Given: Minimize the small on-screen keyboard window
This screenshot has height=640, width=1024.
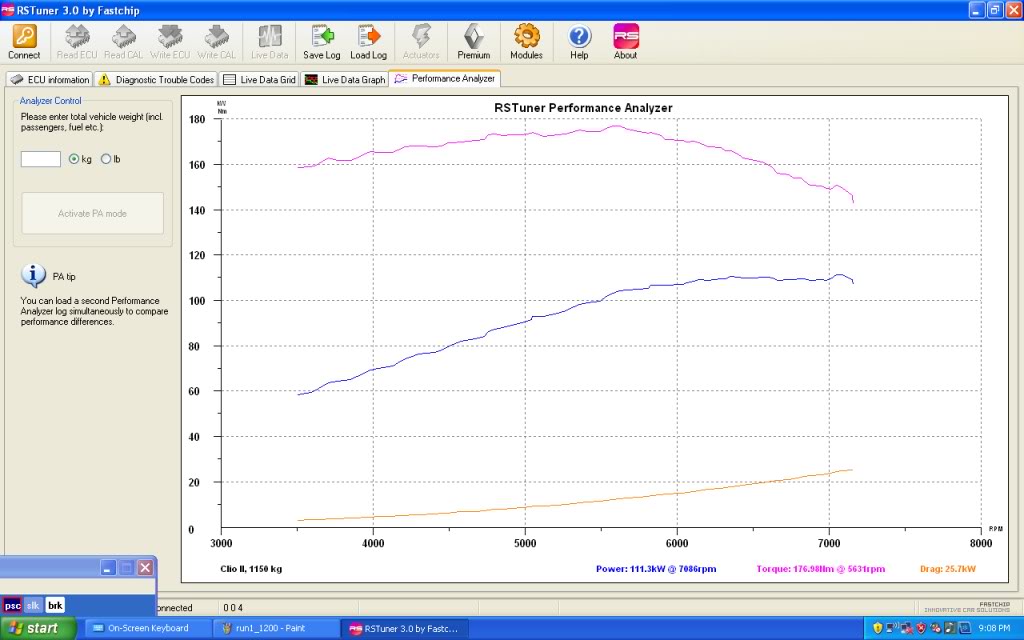Looking at the screenshot, I should click(108, 567).
